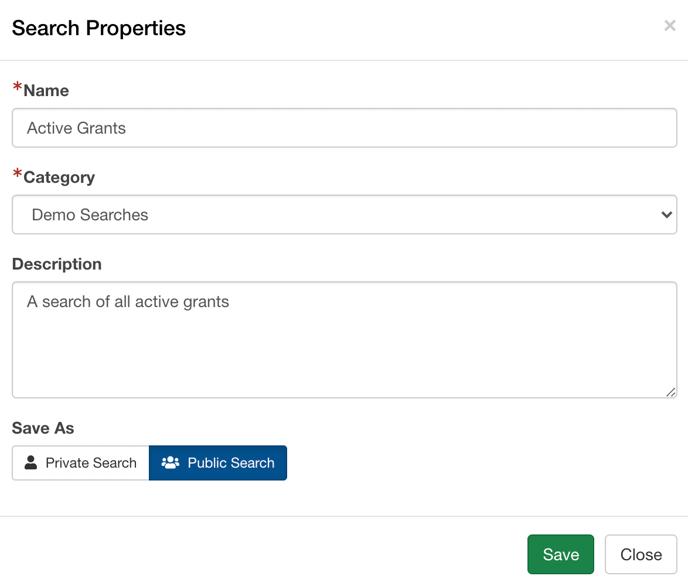This screenshot has height=586, width=688.
Task: Click the chevron arrow of the Category select
Action: 666,214
